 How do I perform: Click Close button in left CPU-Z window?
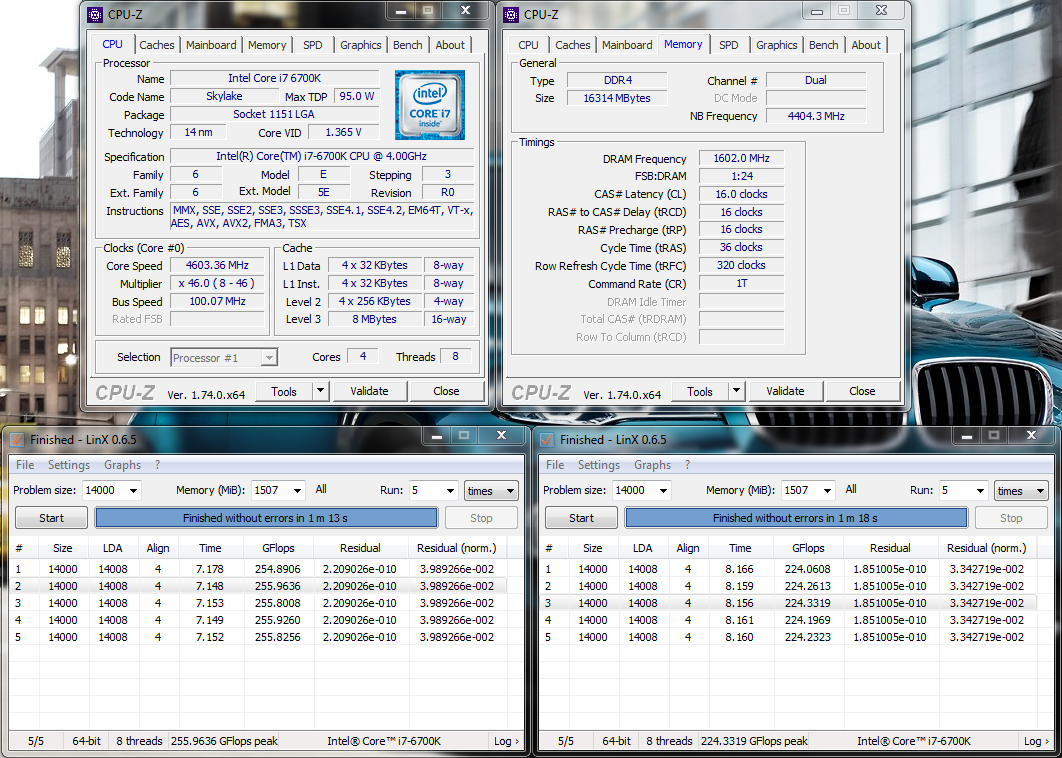pyautogui.click(x=446, y=391)
